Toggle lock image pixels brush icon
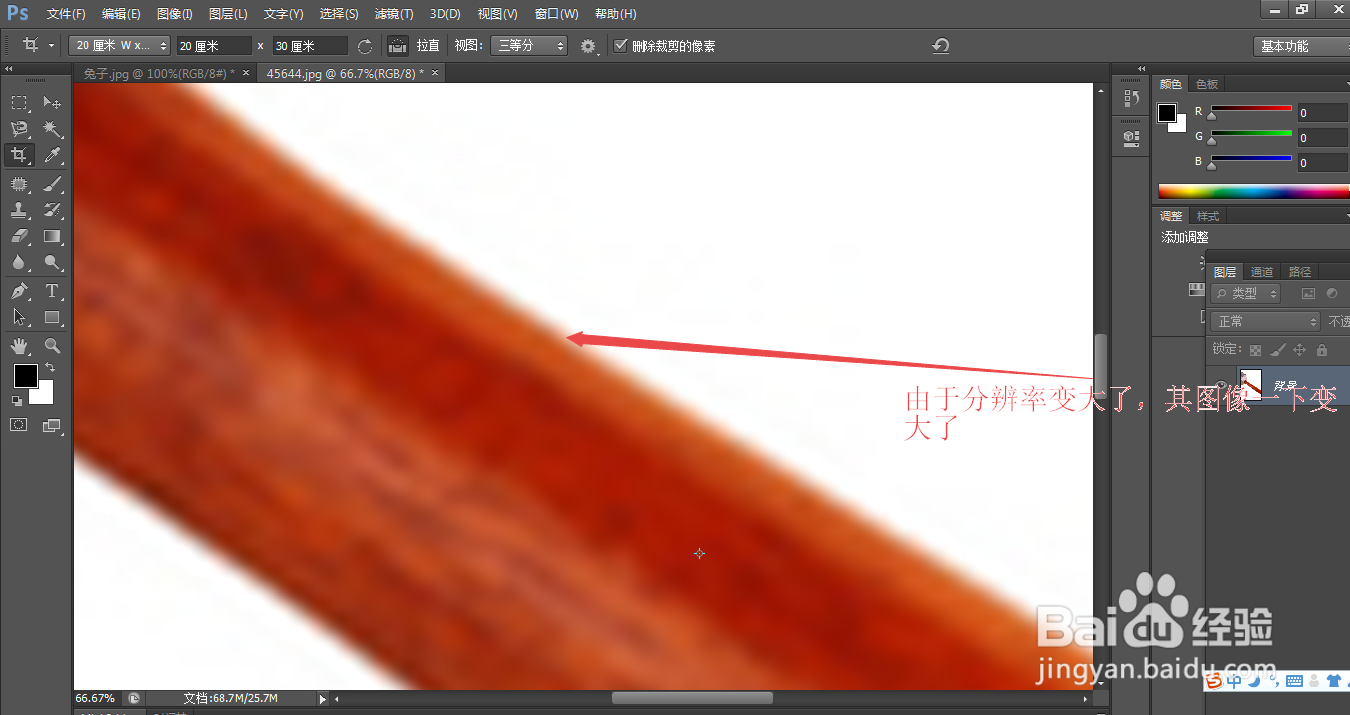1350x715 pixels. (1278, 350)
